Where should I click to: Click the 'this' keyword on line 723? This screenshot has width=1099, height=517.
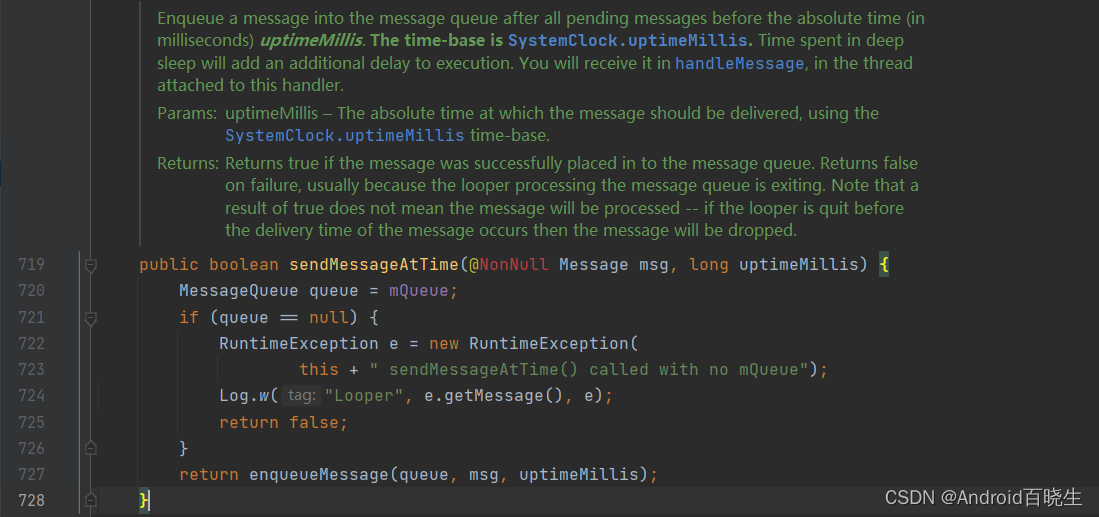point(319,370)
